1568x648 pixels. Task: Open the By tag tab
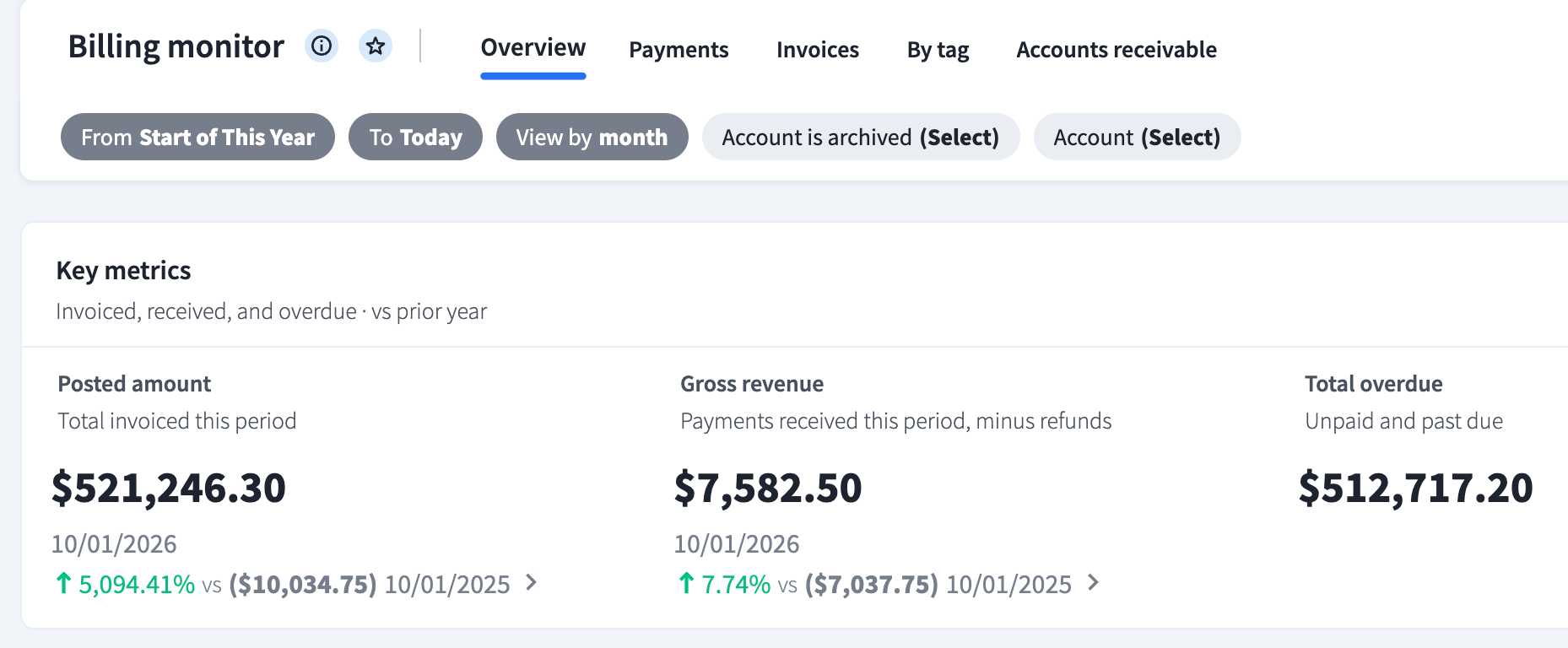point(938,50)
